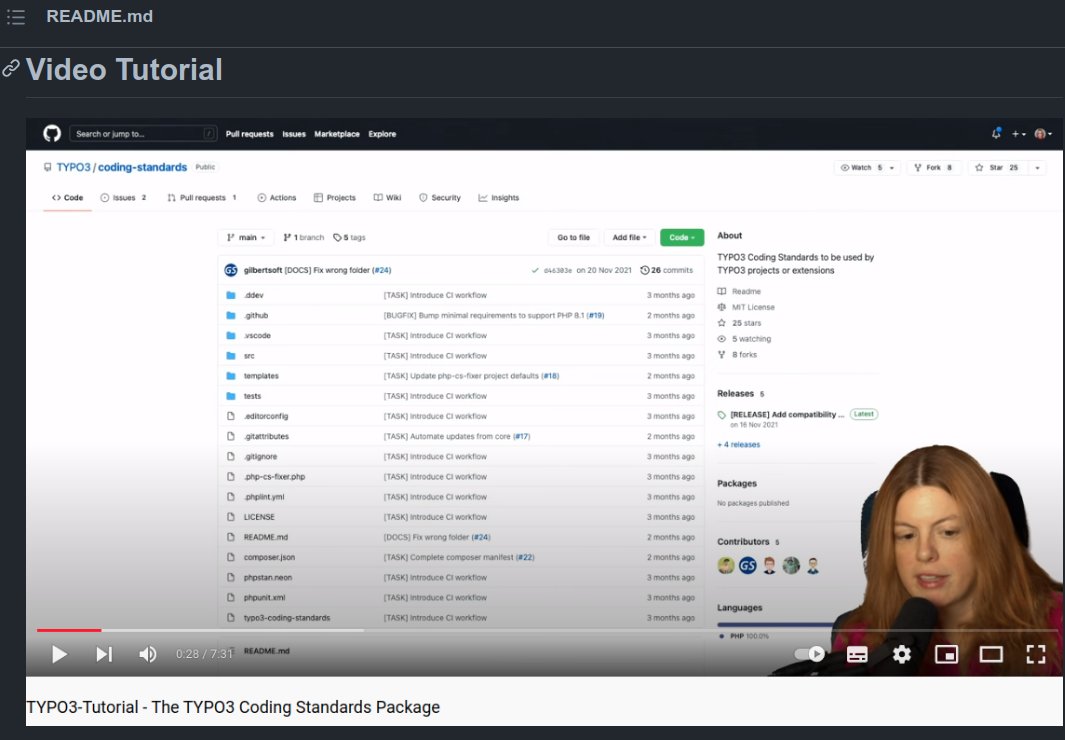The image size is (1065, 740).
Task: Open the Watch dropdown
Action: pos(867,168)
